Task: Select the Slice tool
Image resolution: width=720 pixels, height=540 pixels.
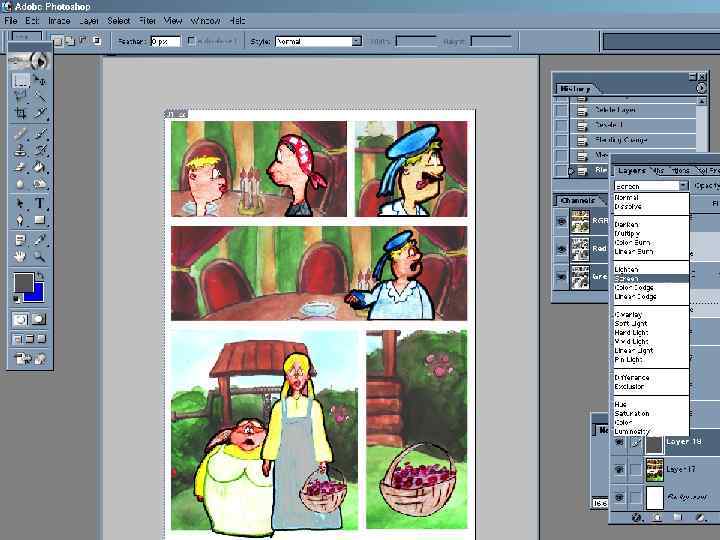Action: point(40,112)
